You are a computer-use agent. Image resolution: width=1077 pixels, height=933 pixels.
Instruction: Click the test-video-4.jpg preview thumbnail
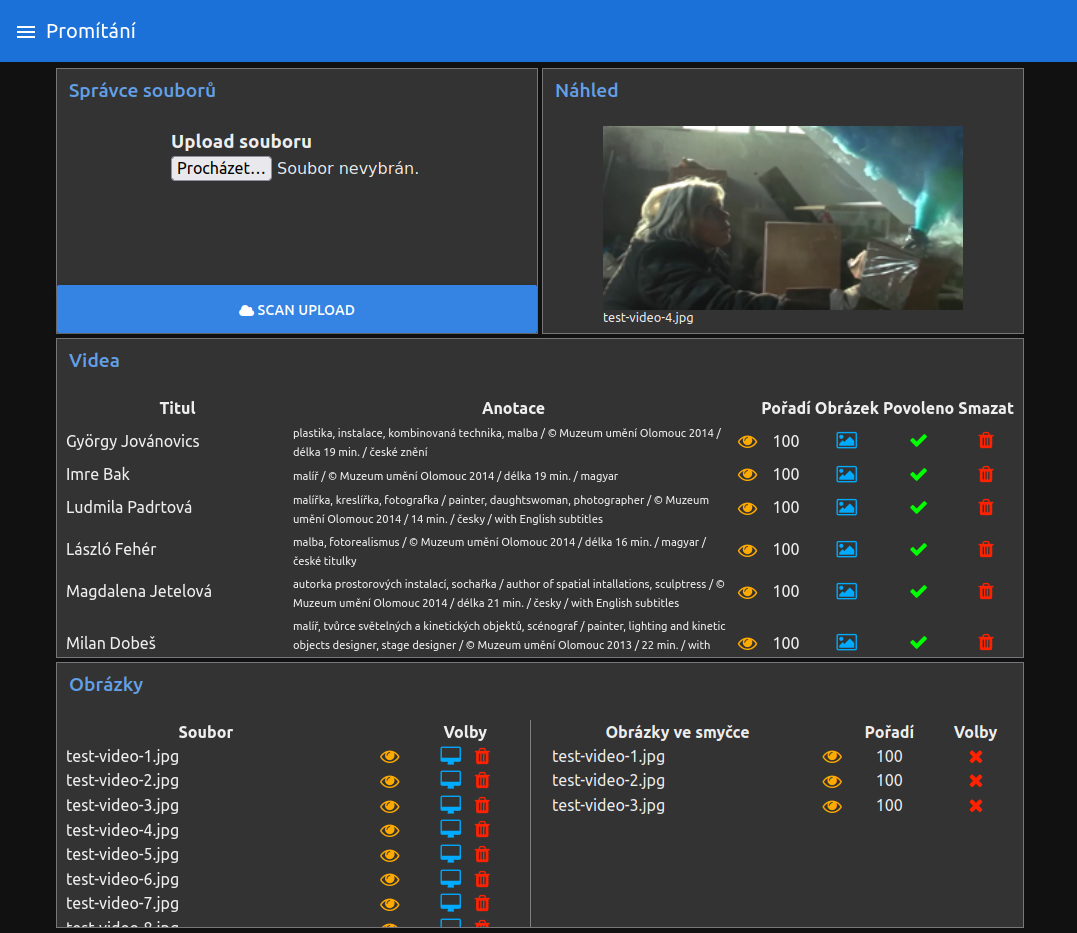tap(782, 217)
